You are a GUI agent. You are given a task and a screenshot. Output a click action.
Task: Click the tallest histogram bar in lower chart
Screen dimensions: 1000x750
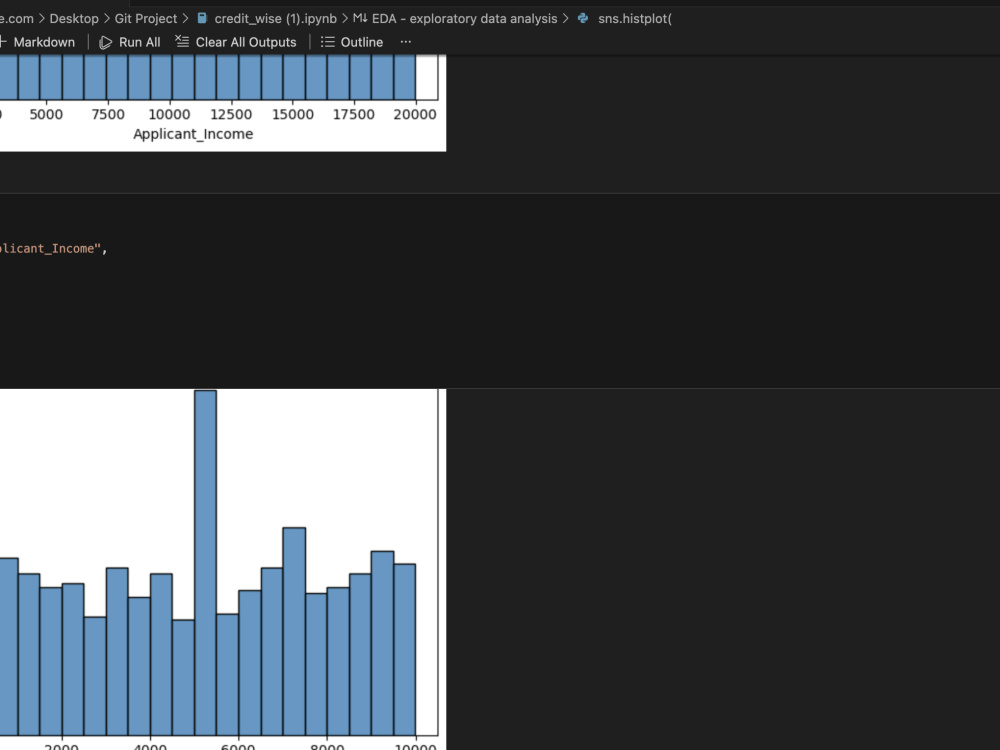coord(205,562)
